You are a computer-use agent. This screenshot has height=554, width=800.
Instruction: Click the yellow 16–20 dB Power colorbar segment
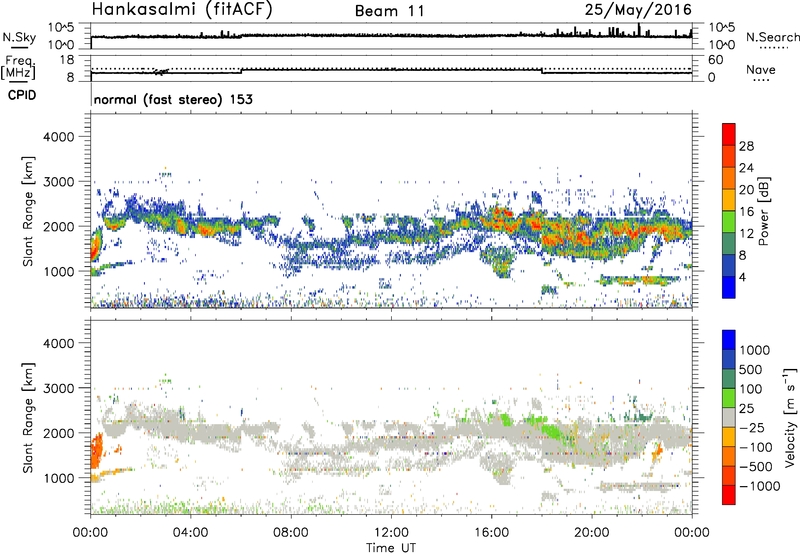click(729, 200)
